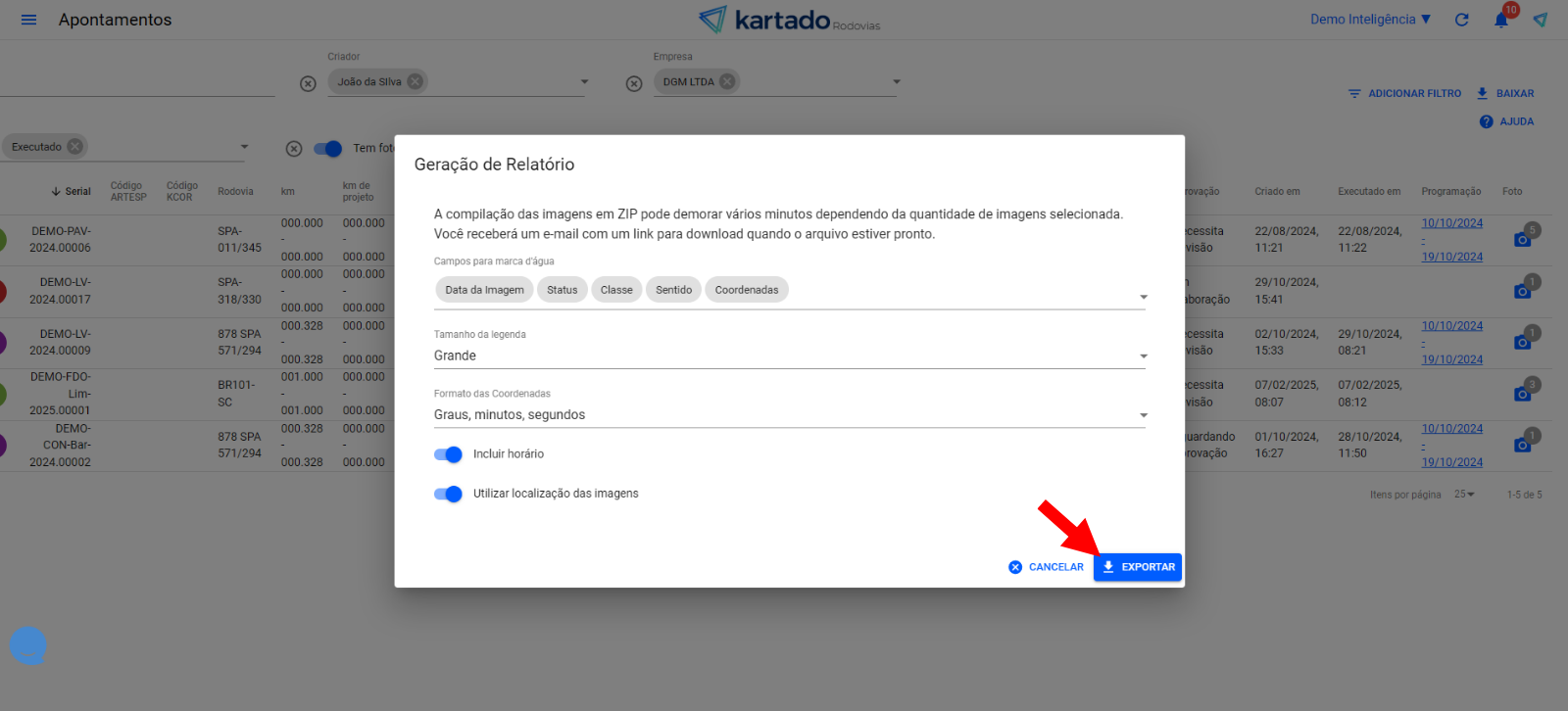Open Formato das Coordenadas dropdown
The width and height of the screenshot is (1568, 711).
tap(789, 415)
